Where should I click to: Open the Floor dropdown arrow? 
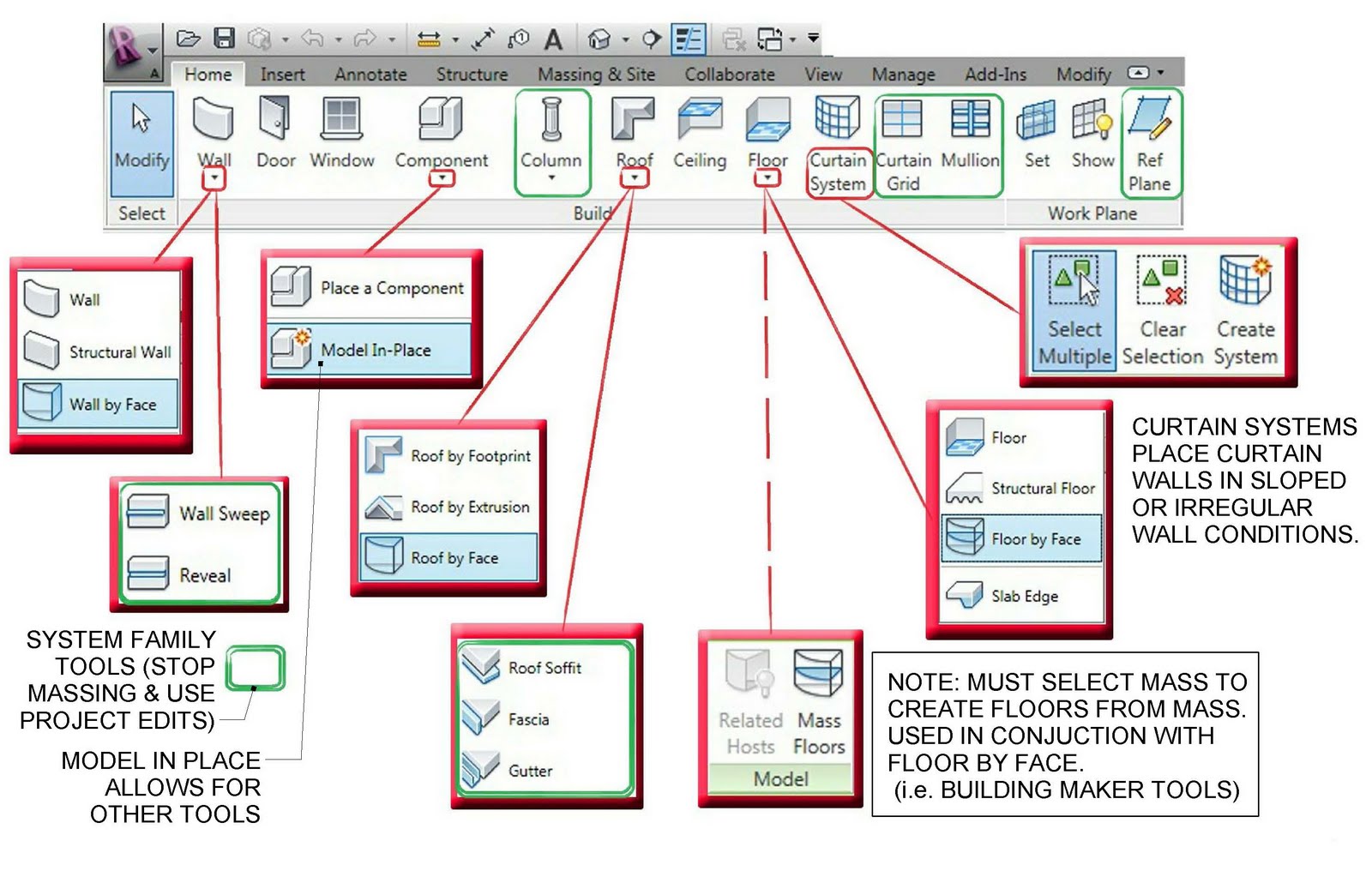coord(766,178)
